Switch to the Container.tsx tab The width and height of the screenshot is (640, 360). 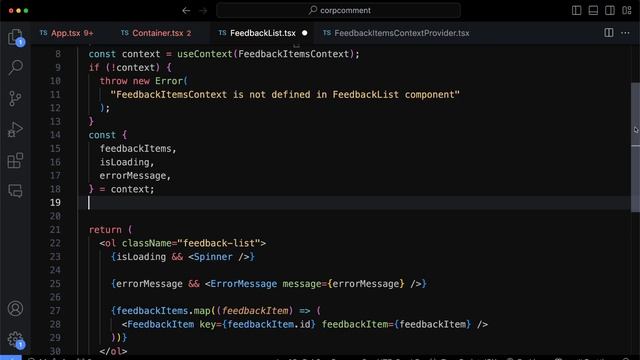[156, 33]
